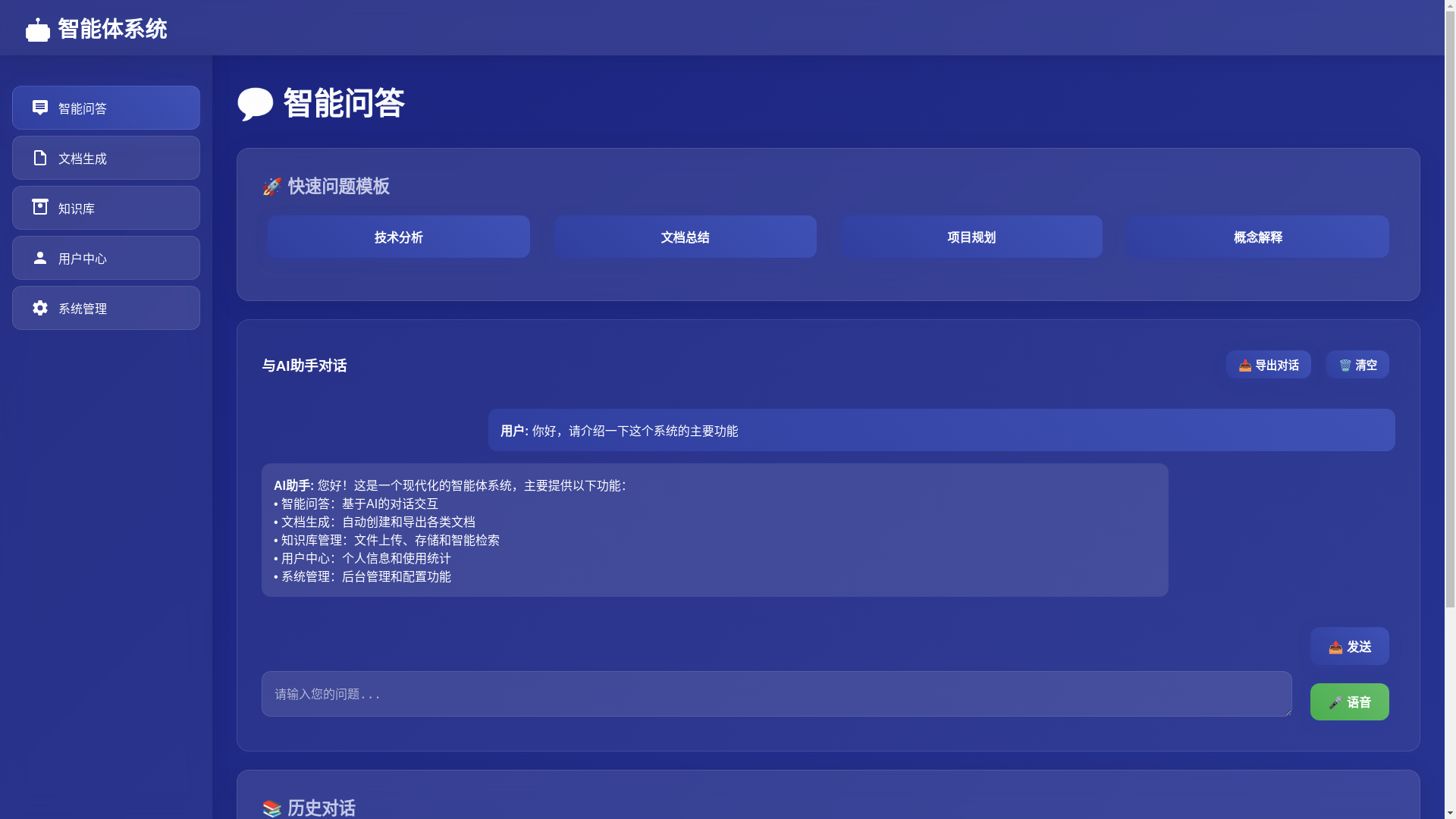The image size is (1456, 819).
Task: Click the line 用户中心：个人信息和使用统计
Action: (362, 558)
